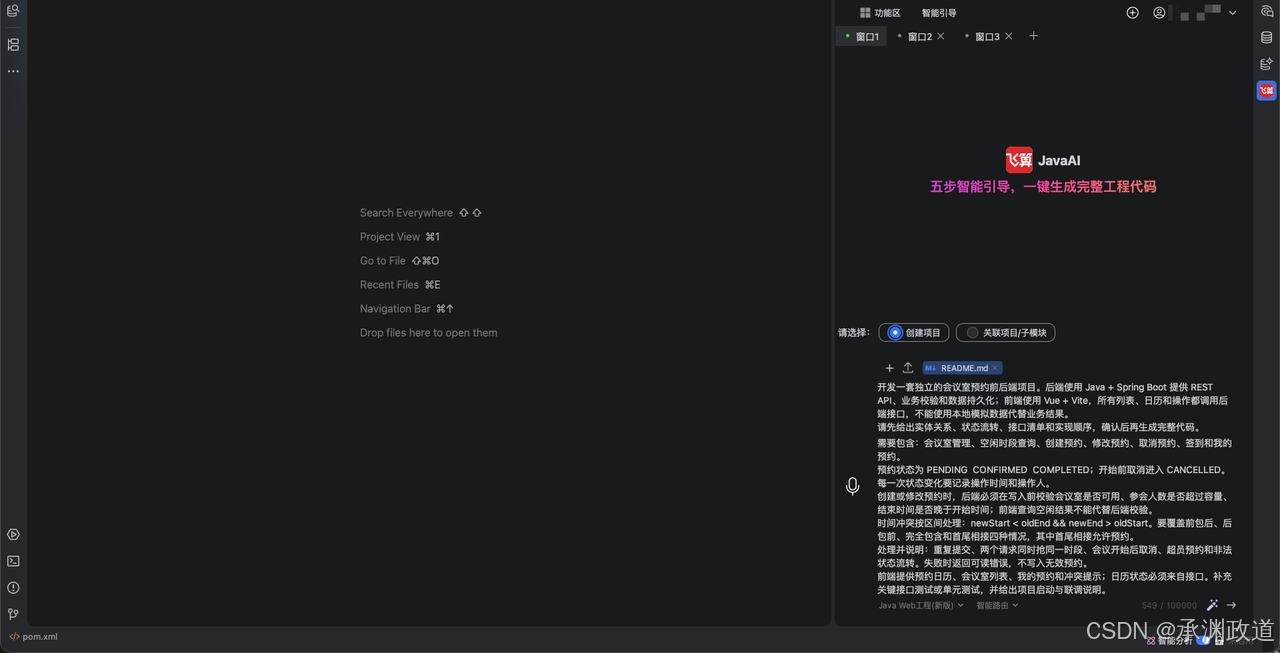Open the AI database assistant icon
The image size is (1280, 653).
click(x=1267, y=64)
